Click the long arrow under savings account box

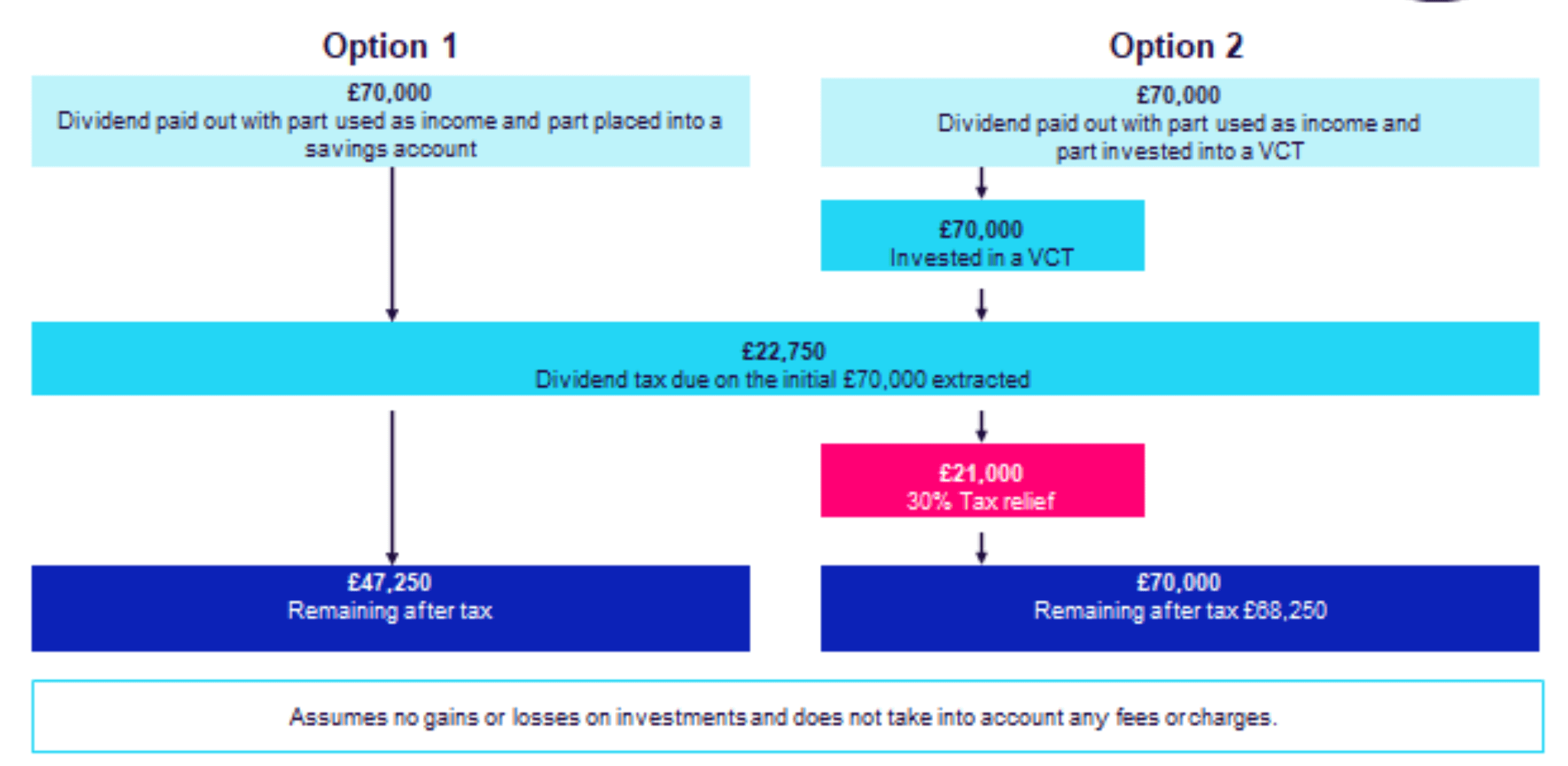coord(392,243)
